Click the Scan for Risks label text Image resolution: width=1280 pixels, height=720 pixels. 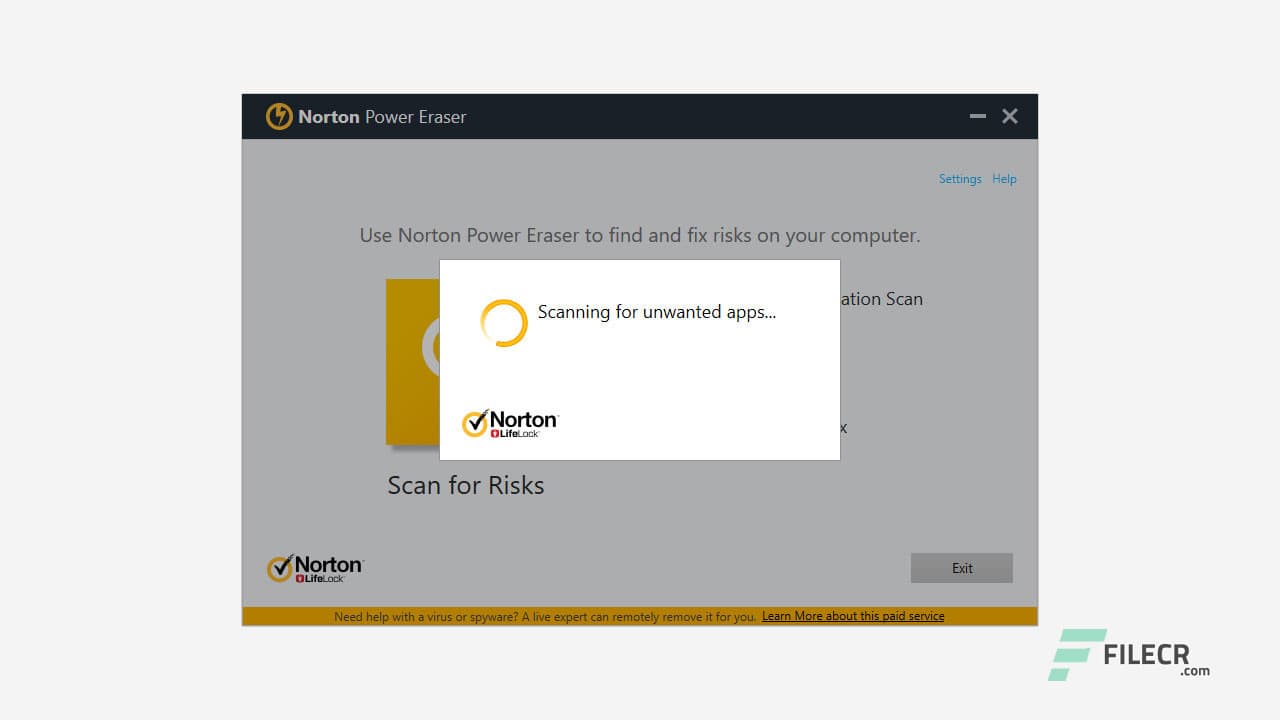pyautogui.click(x=465, y=485)
